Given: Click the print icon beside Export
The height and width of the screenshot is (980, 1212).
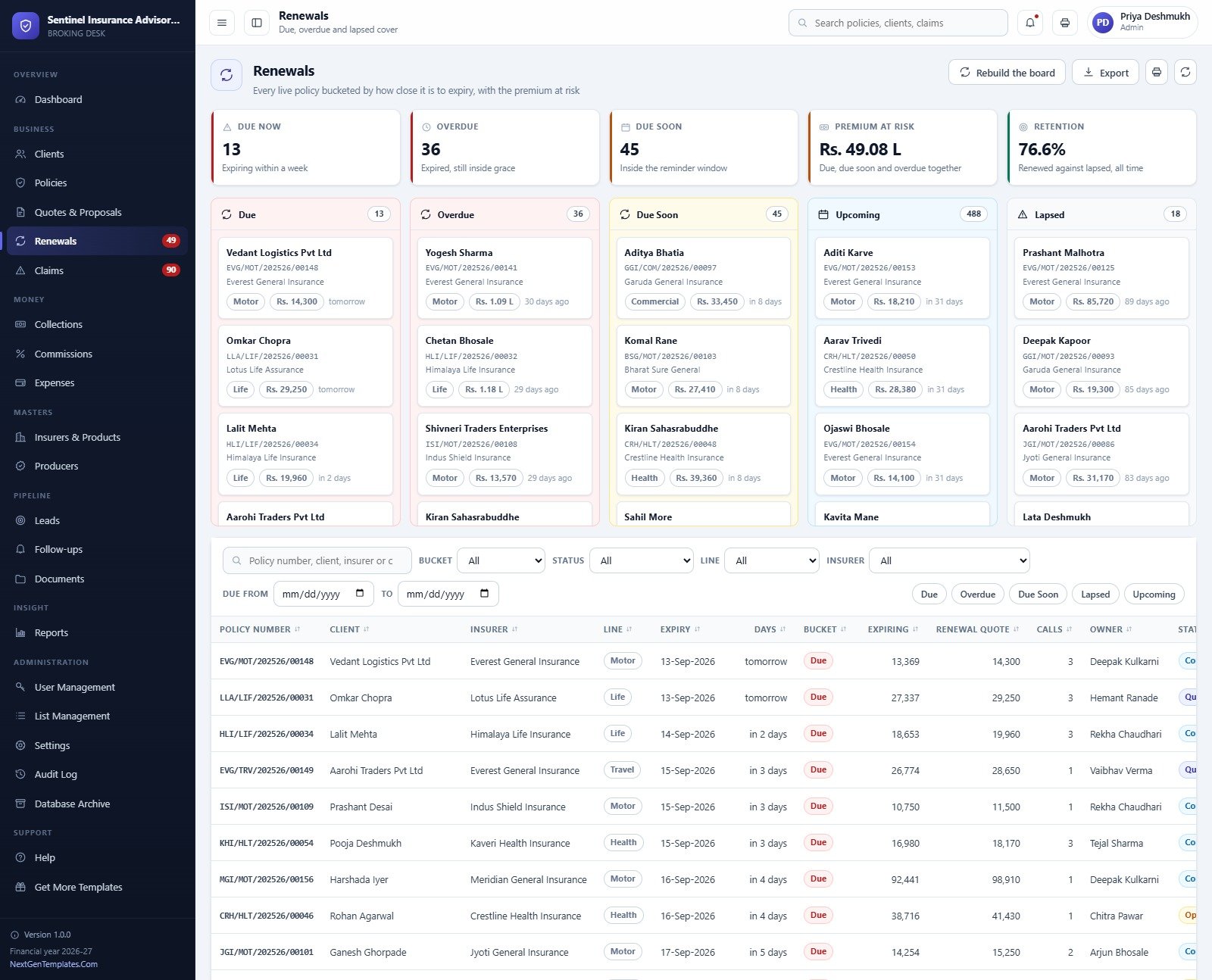Looking at the screenshot, I should click(x=1157, y=73).
